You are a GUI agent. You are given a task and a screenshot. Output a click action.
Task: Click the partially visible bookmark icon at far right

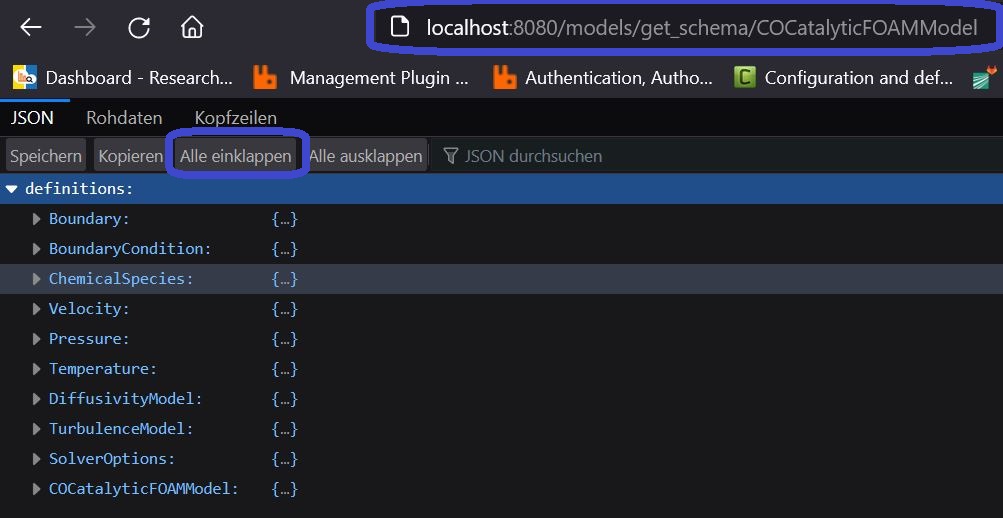(x=986, y=77)
